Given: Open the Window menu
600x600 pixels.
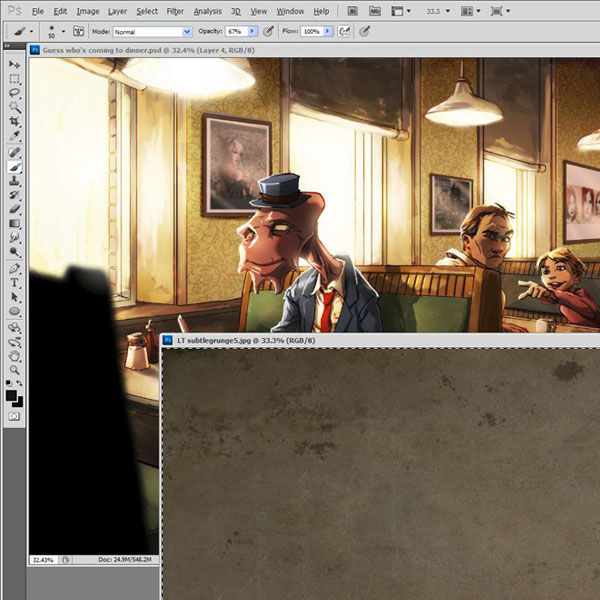Looking at the screenshot, I should [290, 11].
